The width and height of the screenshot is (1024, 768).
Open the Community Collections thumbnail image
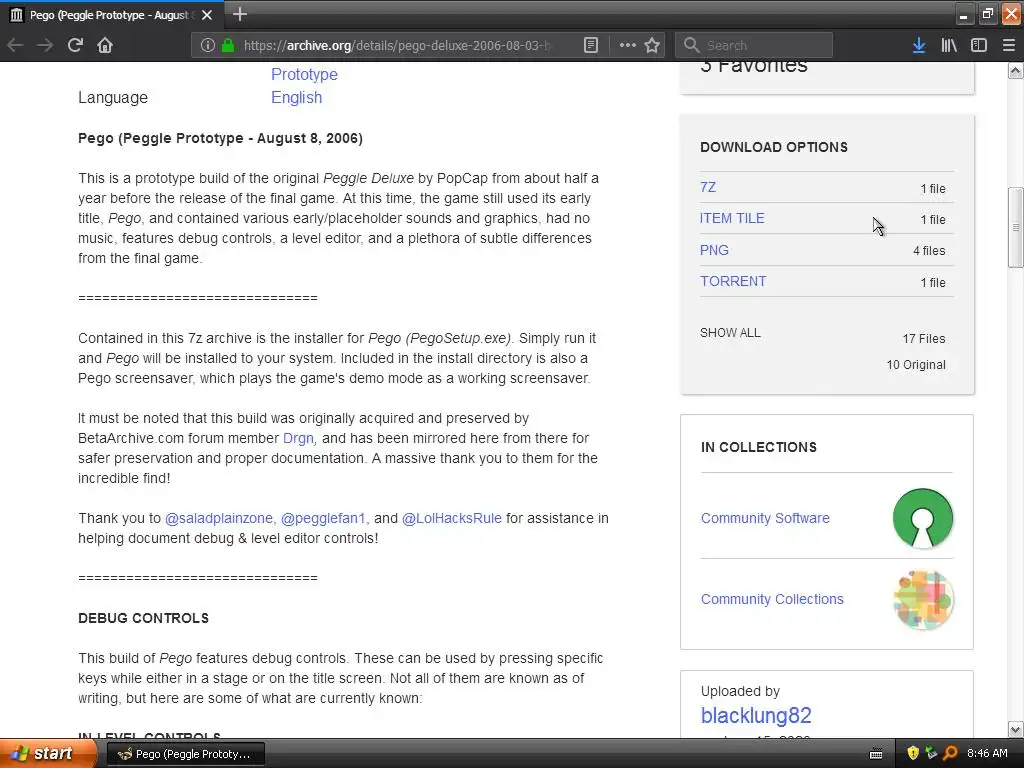click(923, 600)
